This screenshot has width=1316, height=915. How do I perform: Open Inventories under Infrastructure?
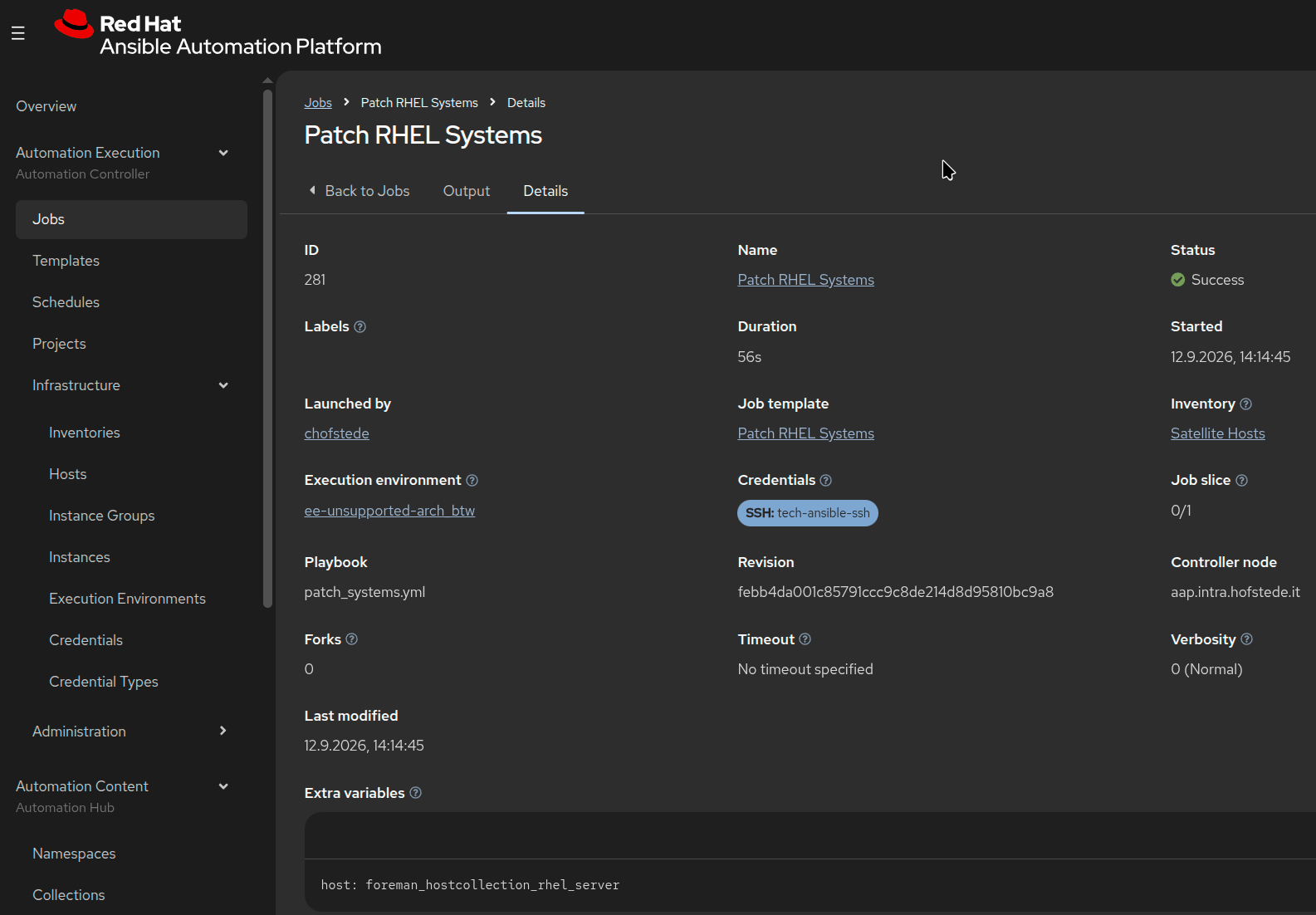point(84,433)
